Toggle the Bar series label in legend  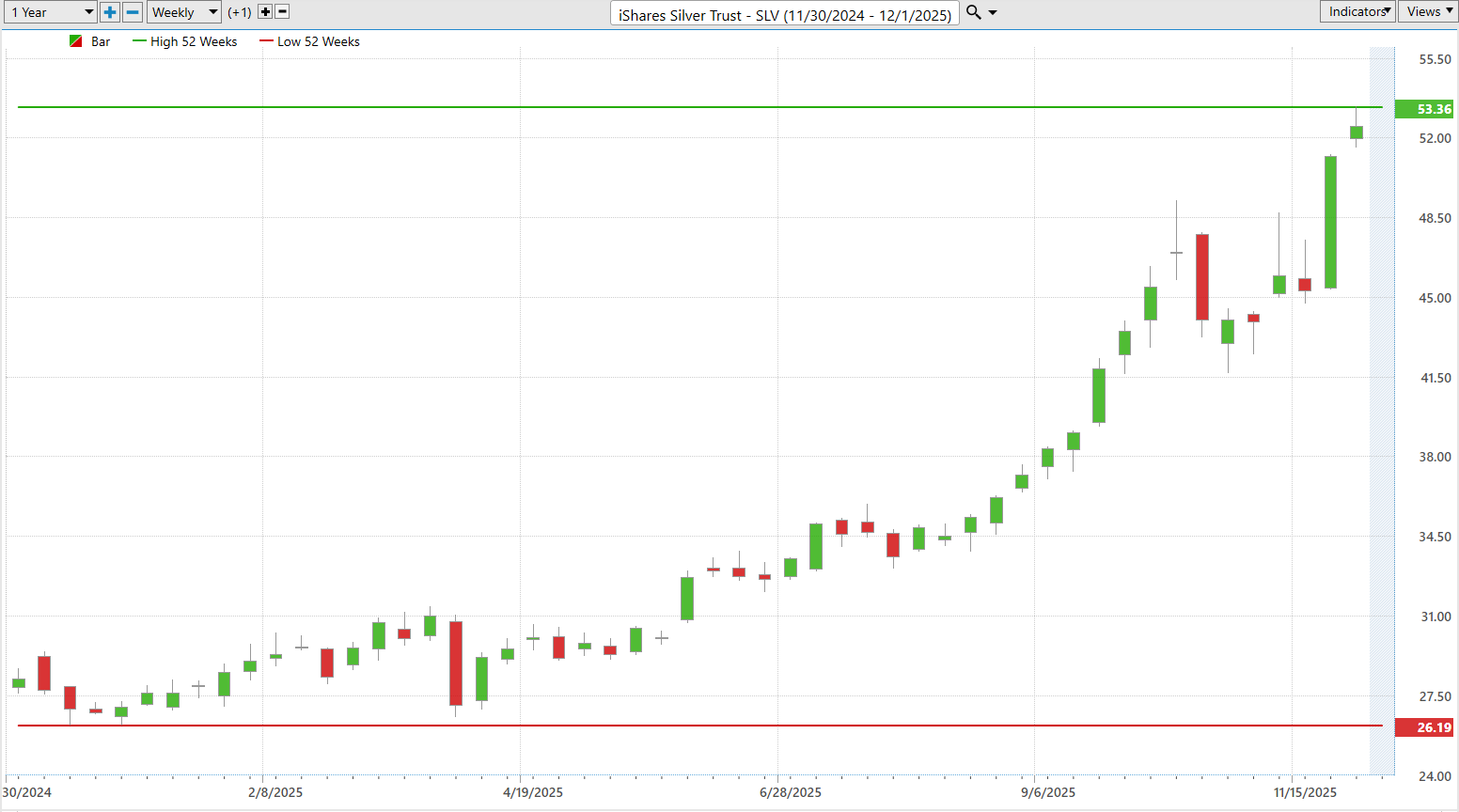coord(101,41)
